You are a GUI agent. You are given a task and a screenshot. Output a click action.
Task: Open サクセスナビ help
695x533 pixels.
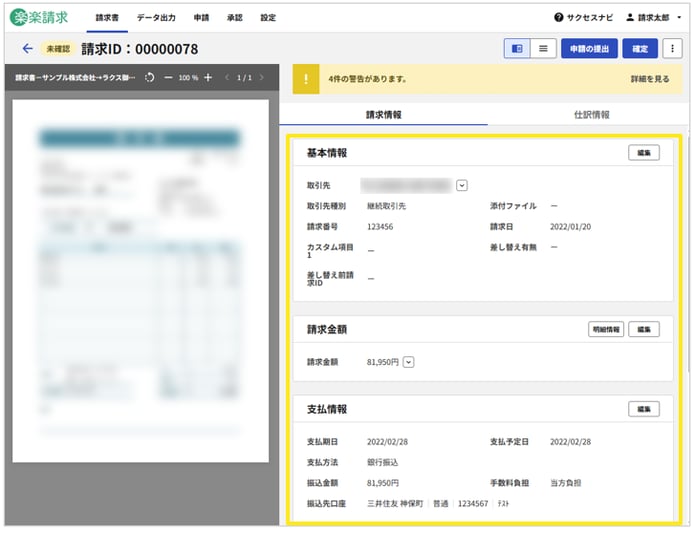[584, 18]
